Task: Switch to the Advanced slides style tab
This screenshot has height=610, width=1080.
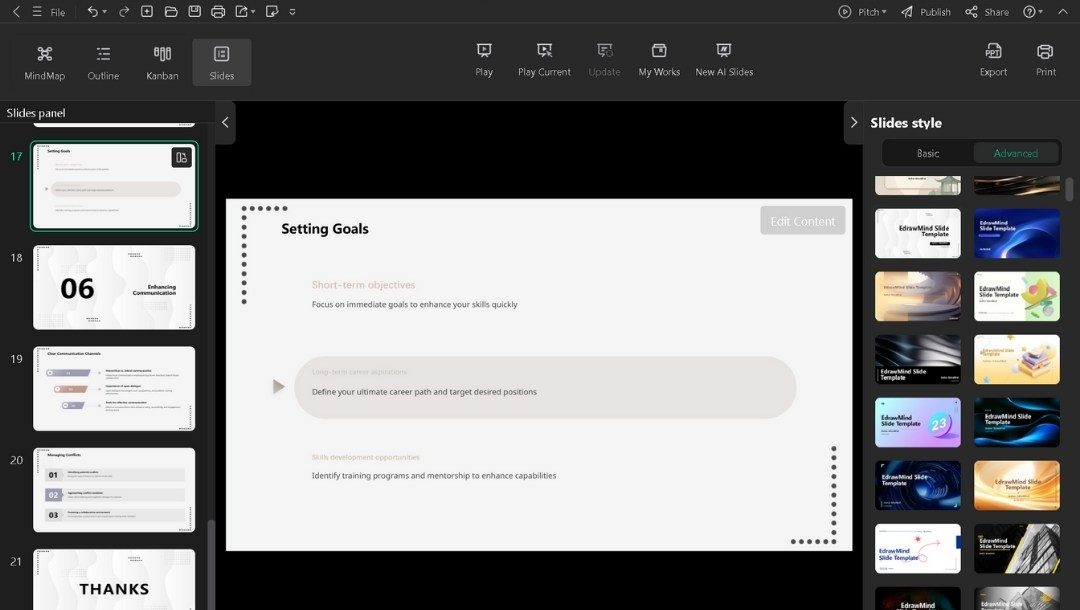Action: (1016, 153)
